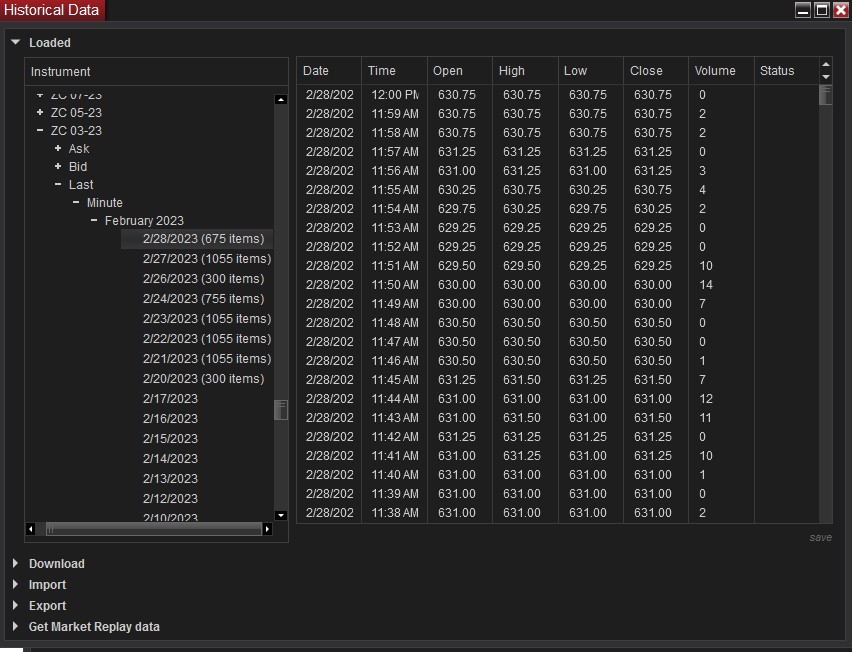Click open value 631.00 at 11:56 AM

pyautogui.click(x=457, y=171)
